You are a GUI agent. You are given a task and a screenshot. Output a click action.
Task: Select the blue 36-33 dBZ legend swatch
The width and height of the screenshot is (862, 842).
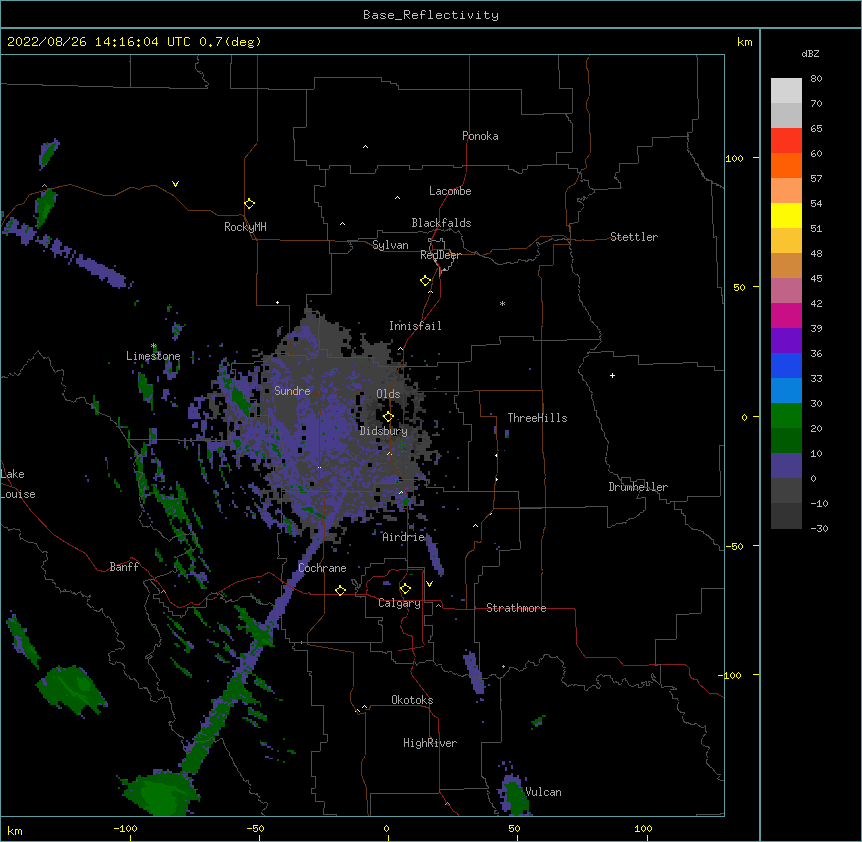click(x=786, y=365)
